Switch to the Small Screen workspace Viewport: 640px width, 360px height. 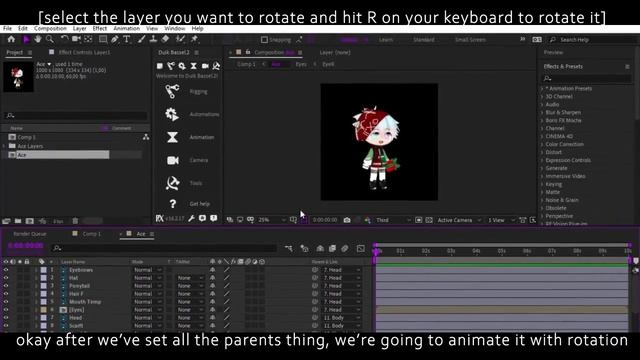click(470, 40)
